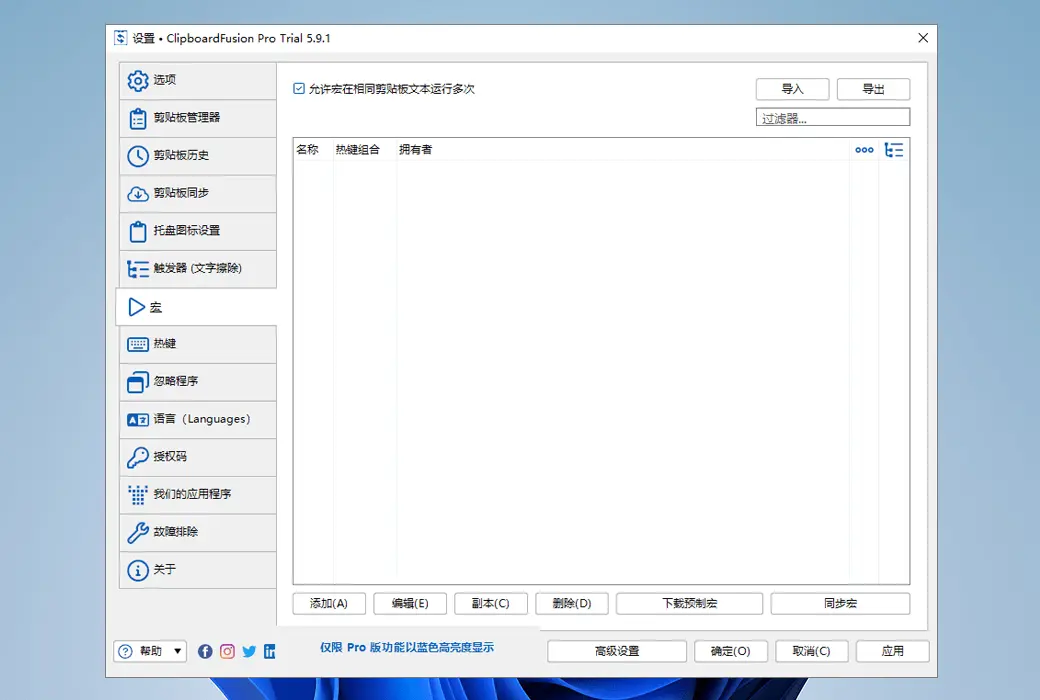Toggle 允许宏在相同剪贴板文本运行多次 checkbox
1040x700 pixels.
(299, 89)
